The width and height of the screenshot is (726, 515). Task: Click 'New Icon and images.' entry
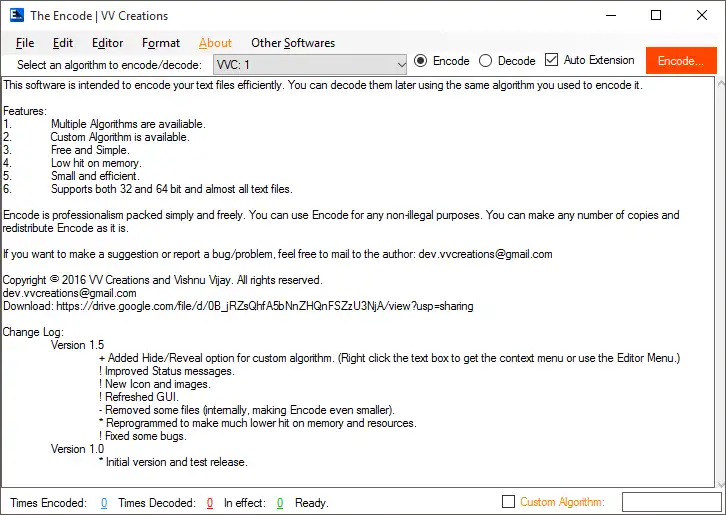[155, 384]
